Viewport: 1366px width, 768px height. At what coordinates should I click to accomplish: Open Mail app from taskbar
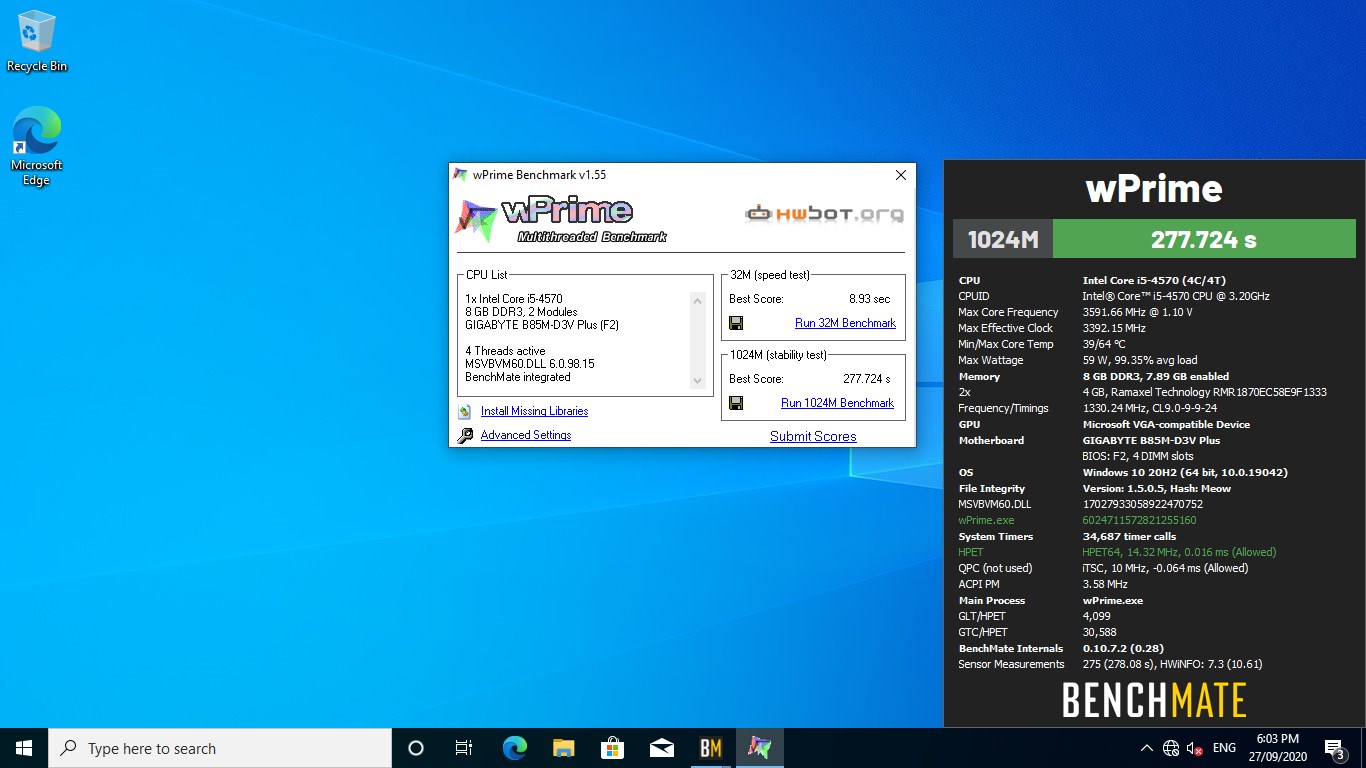click(x=661, y=748)
